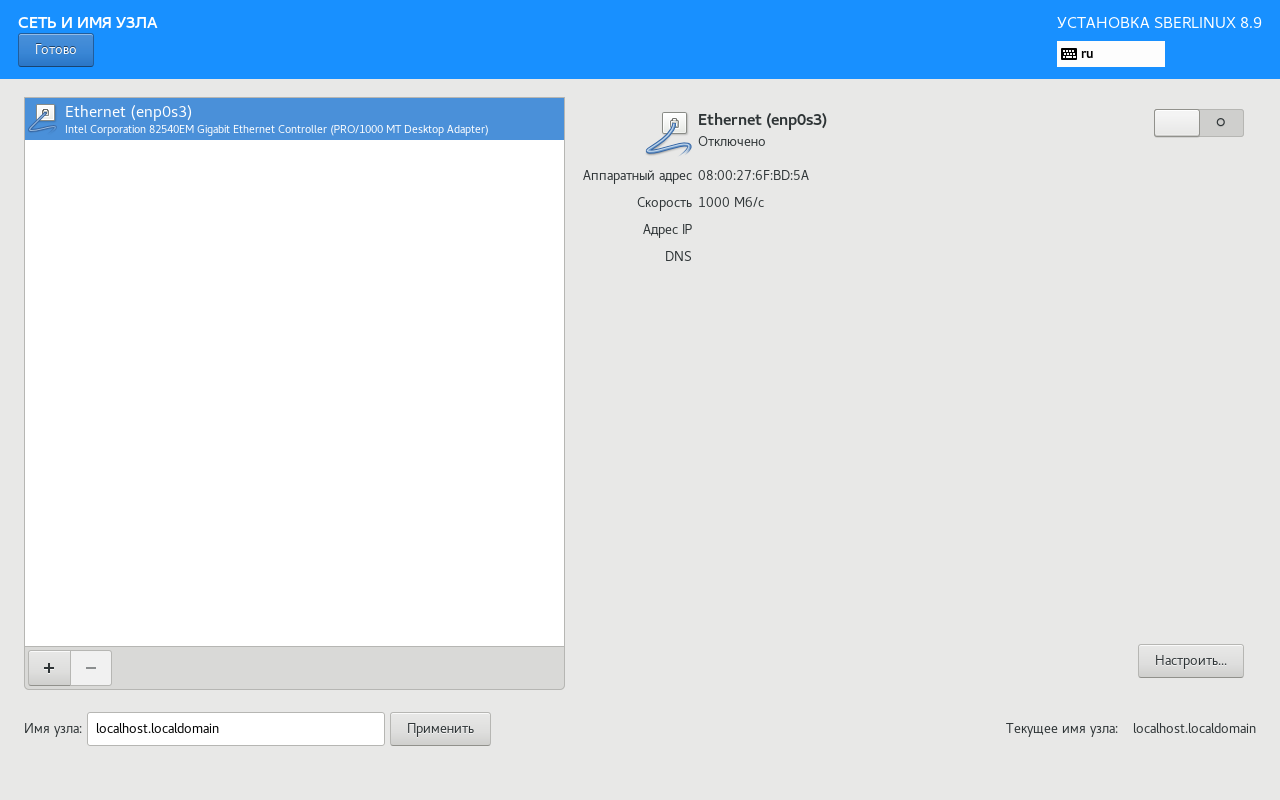The height and width of the screenshot is (800, 1280).
Task: Click the СЕТЬ И ИМЯ УЗЛА title
Action: coord(88,23)
